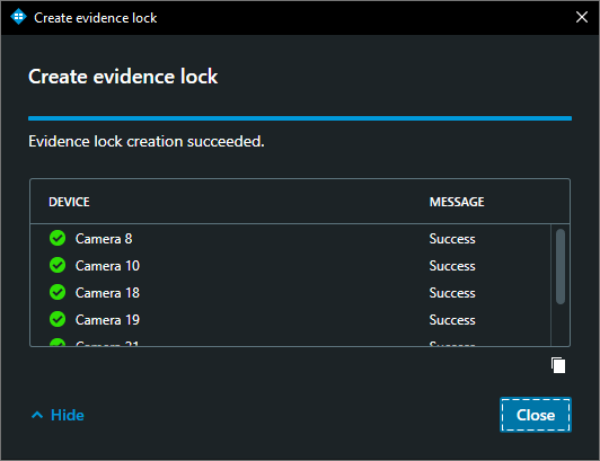
Task: Click the Success message for Camera 8
Action: (x=452, y=239)
